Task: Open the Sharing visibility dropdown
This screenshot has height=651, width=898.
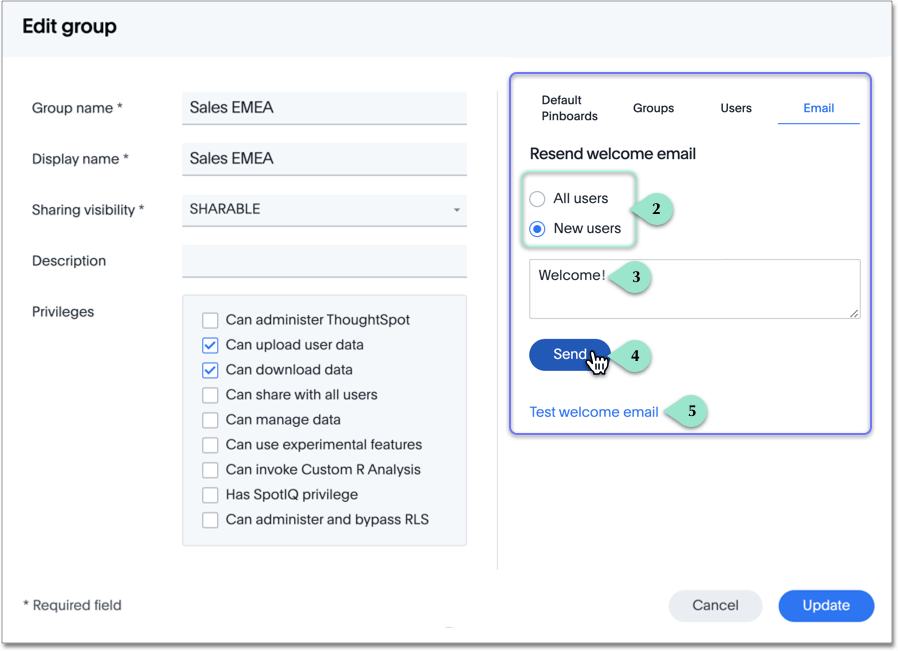Action: 324,210
